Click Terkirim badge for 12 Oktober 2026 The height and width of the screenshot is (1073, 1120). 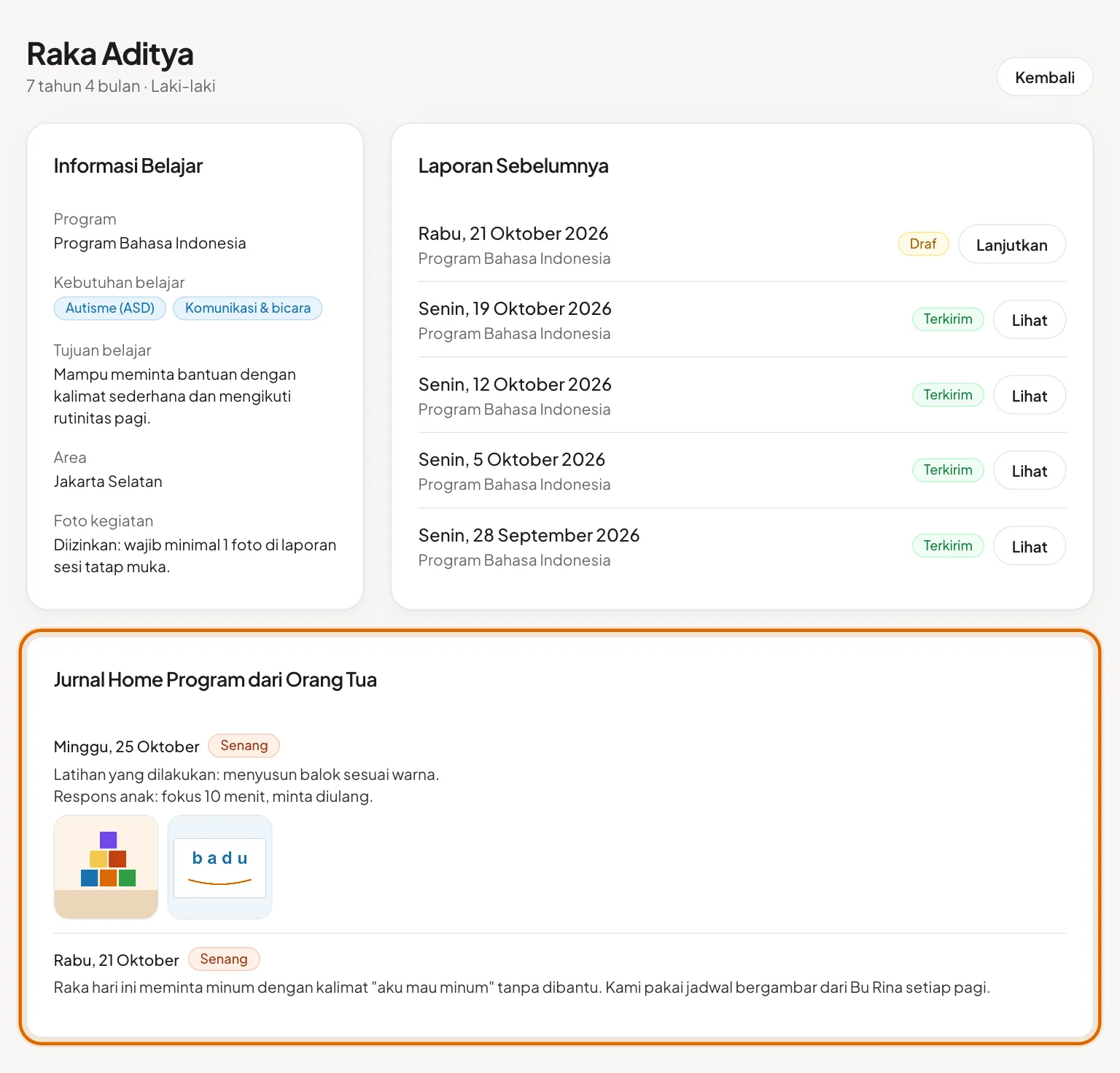point(948,394)
